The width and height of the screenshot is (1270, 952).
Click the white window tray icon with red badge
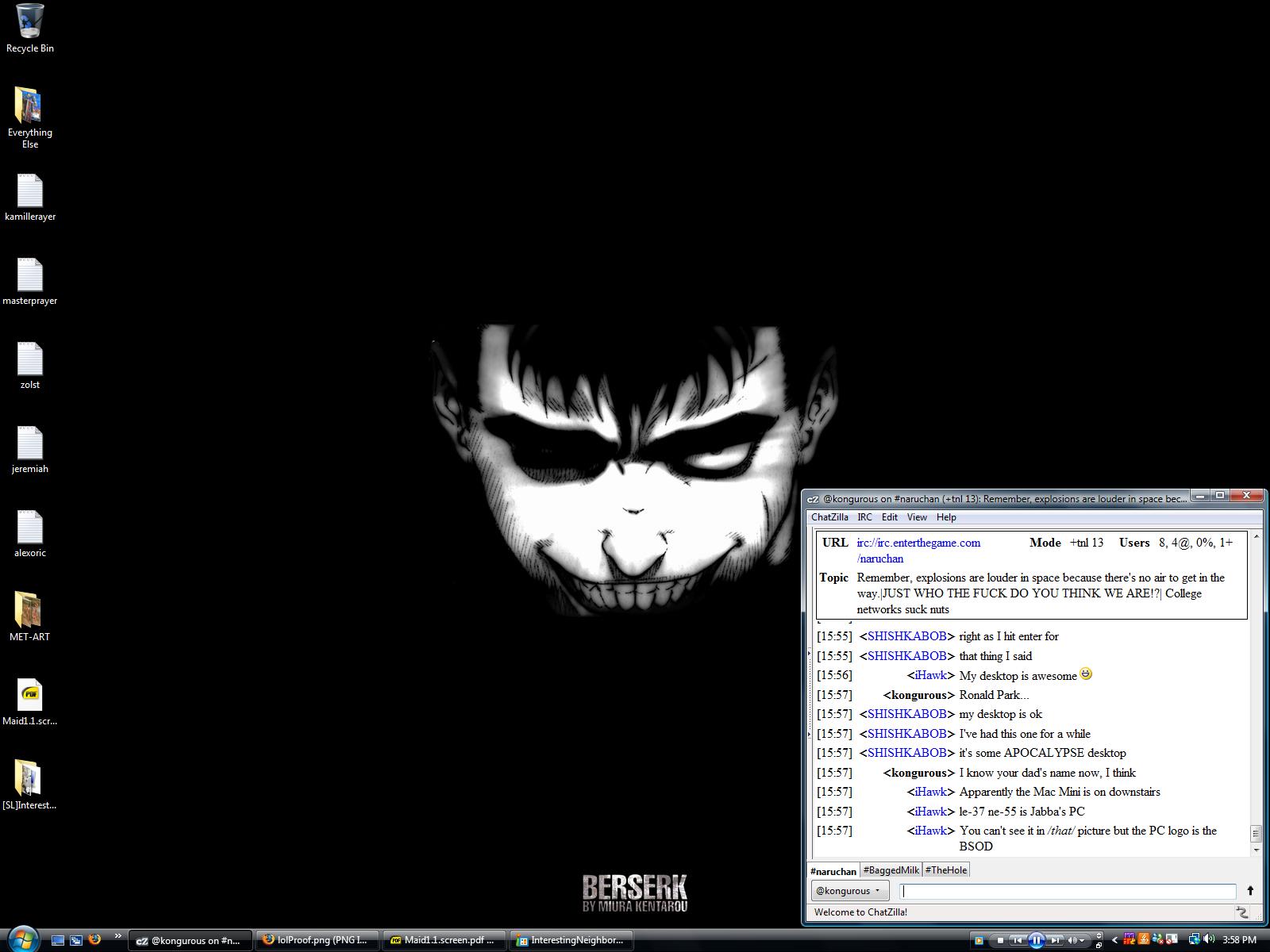click(x=1172, y=940)
